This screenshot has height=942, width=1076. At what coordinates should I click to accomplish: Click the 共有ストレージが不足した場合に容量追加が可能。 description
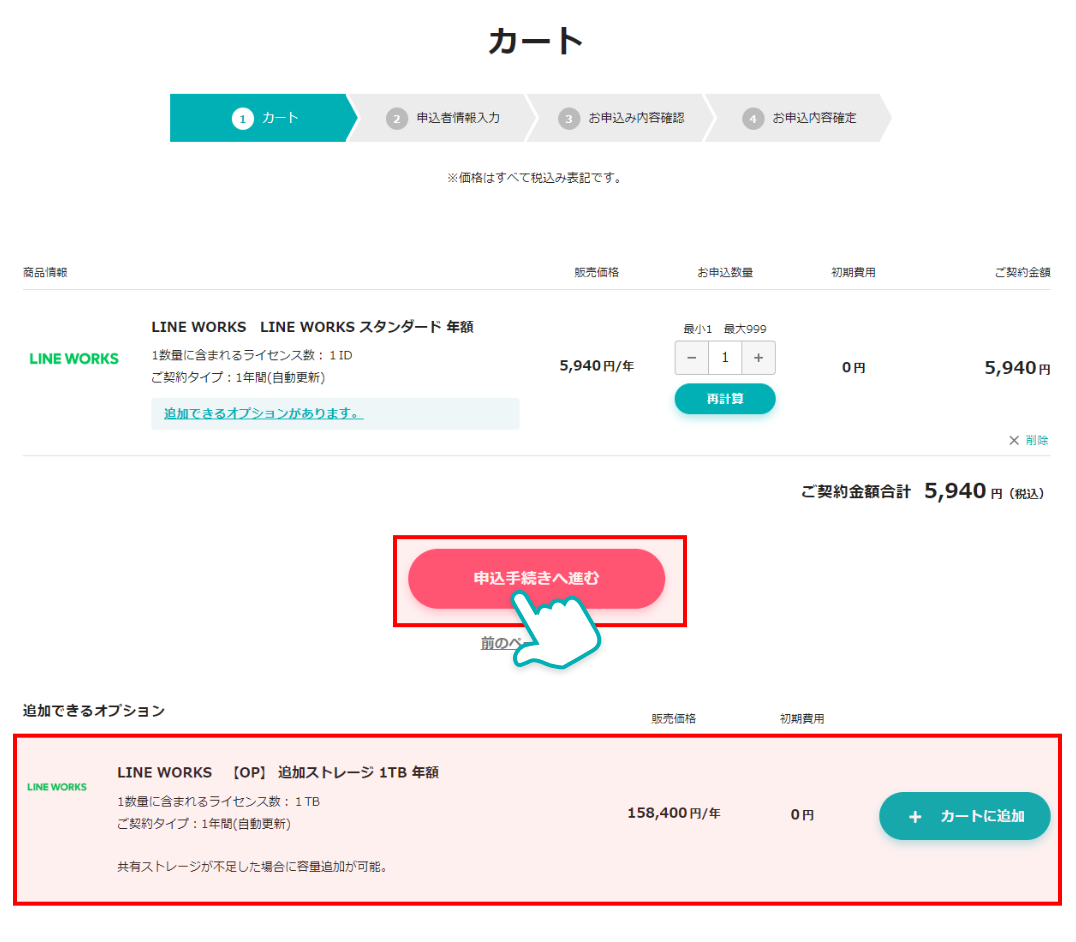(x=254, y=867)
